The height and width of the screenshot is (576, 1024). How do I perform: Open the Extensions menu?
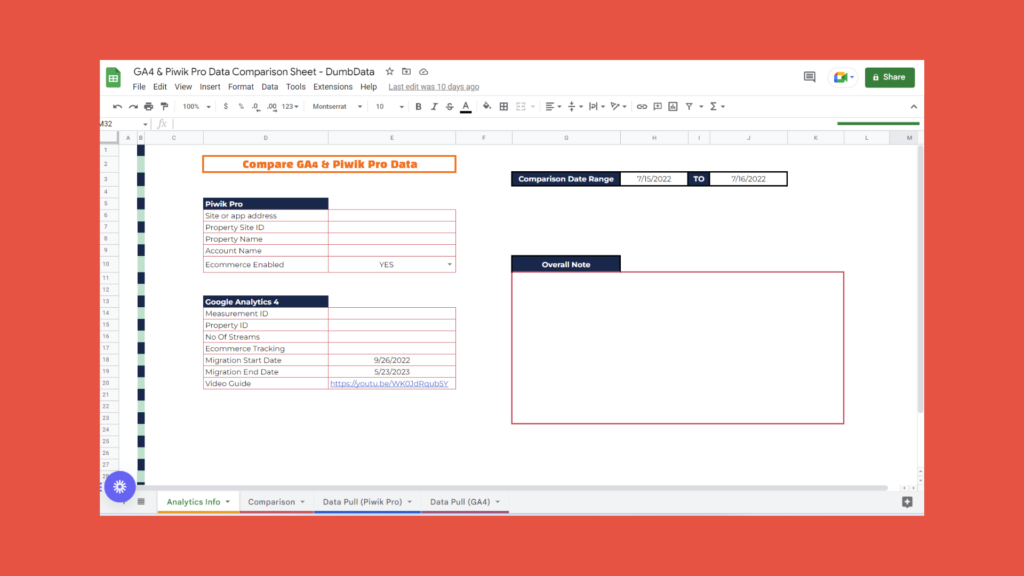(332, 87)
